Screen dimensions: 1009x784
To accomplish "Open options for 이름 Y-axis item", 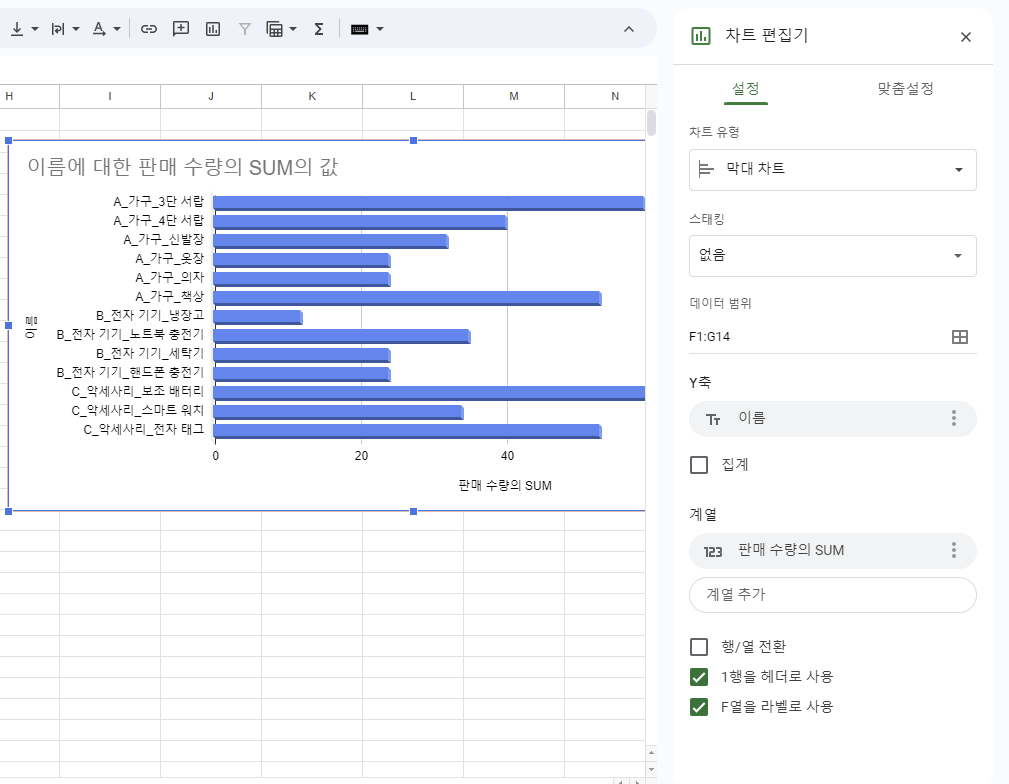I will (x=954, y=418).
